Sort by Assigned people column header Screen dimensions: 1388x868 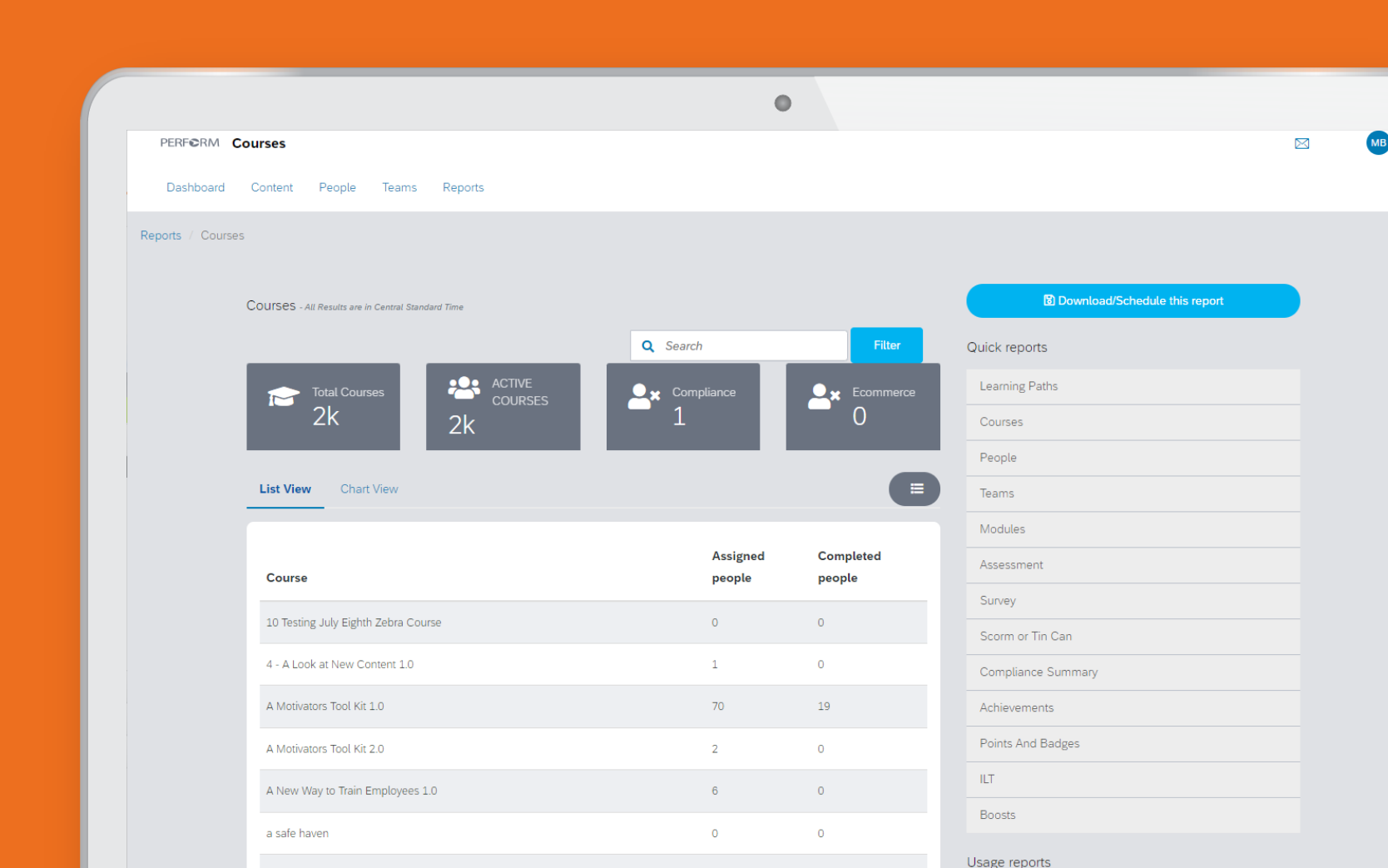(x=738, y=567)
